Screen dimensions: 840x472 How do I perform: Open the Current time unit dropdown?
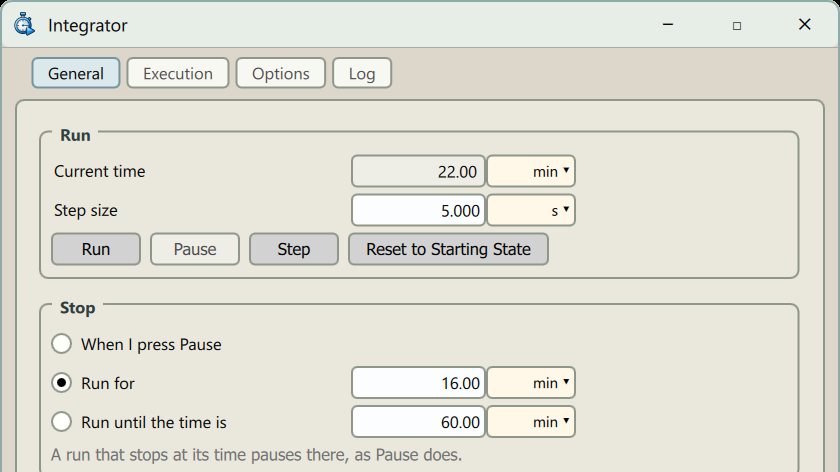531,171
